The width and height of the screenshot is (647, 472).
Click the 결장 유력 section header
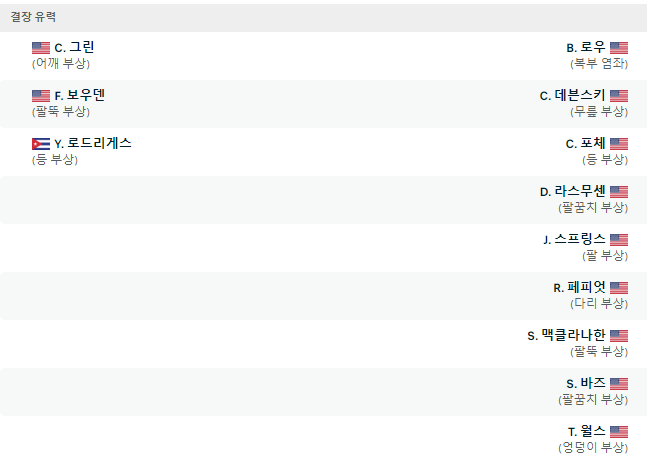point(324,17)
